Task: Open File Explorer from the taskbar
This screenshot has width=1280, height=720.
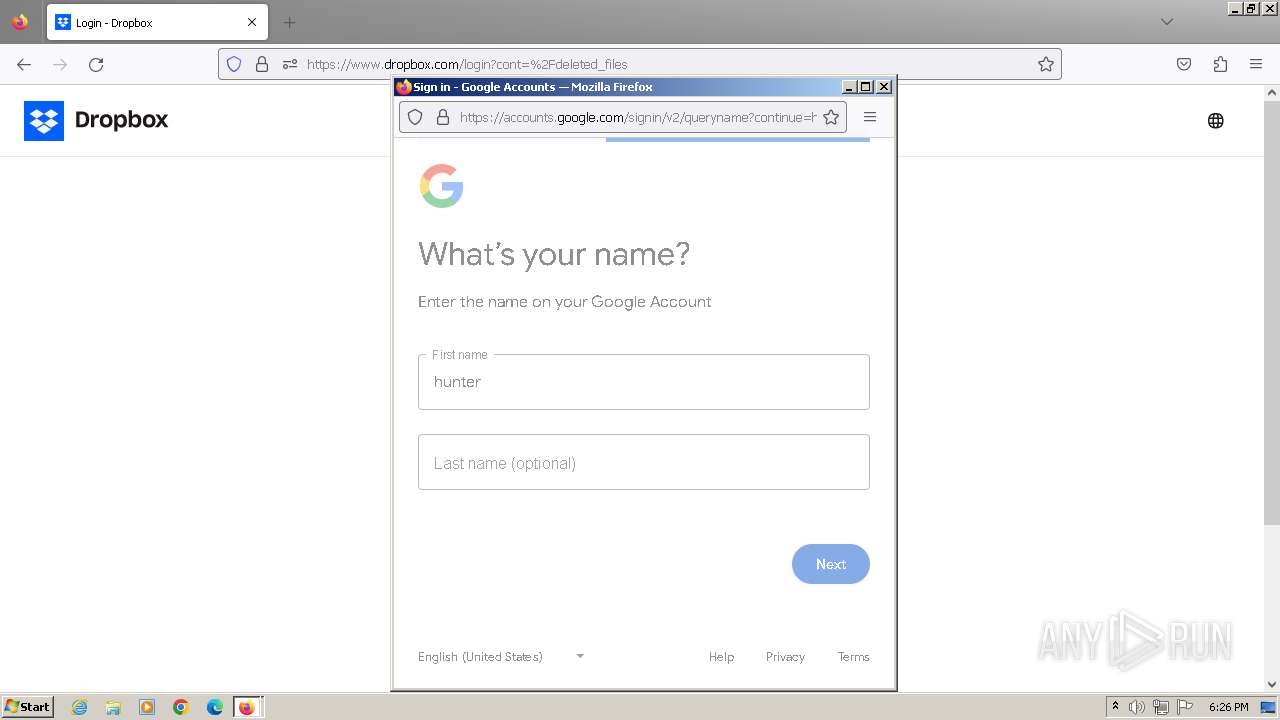Action: coord(113,707)
